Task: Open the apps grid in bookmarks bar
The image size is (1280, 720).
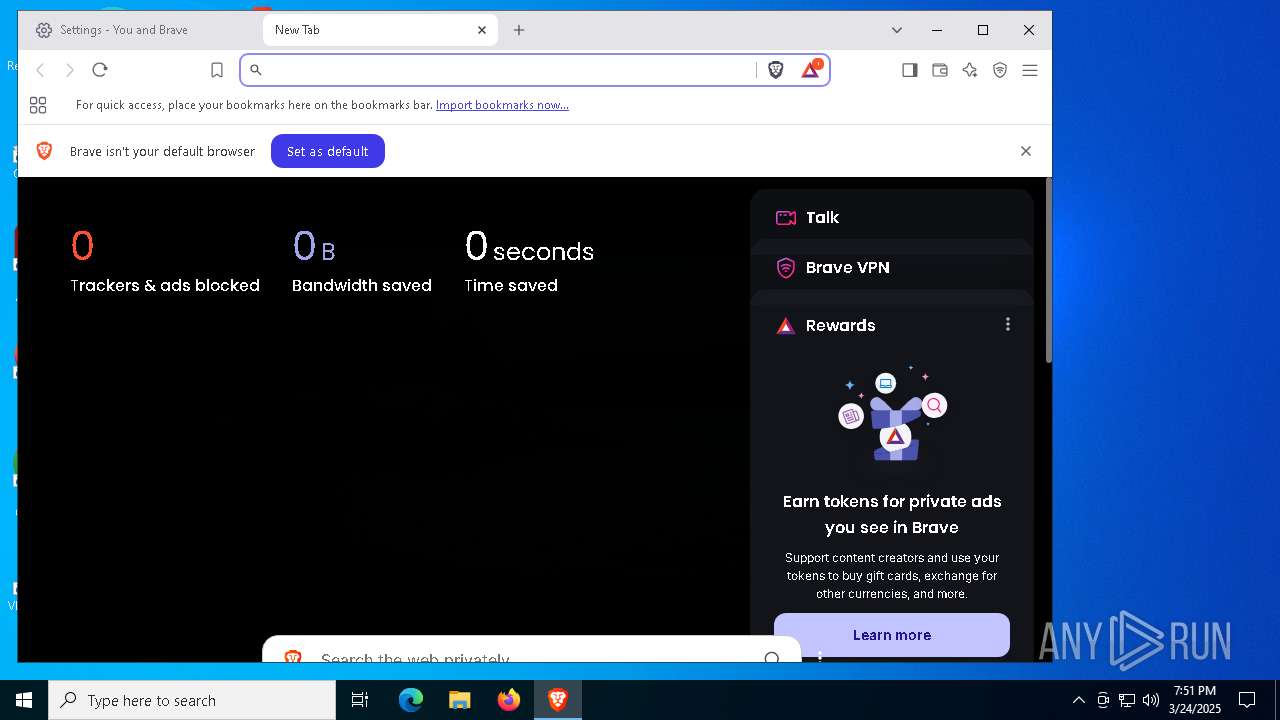Action: 38,105
